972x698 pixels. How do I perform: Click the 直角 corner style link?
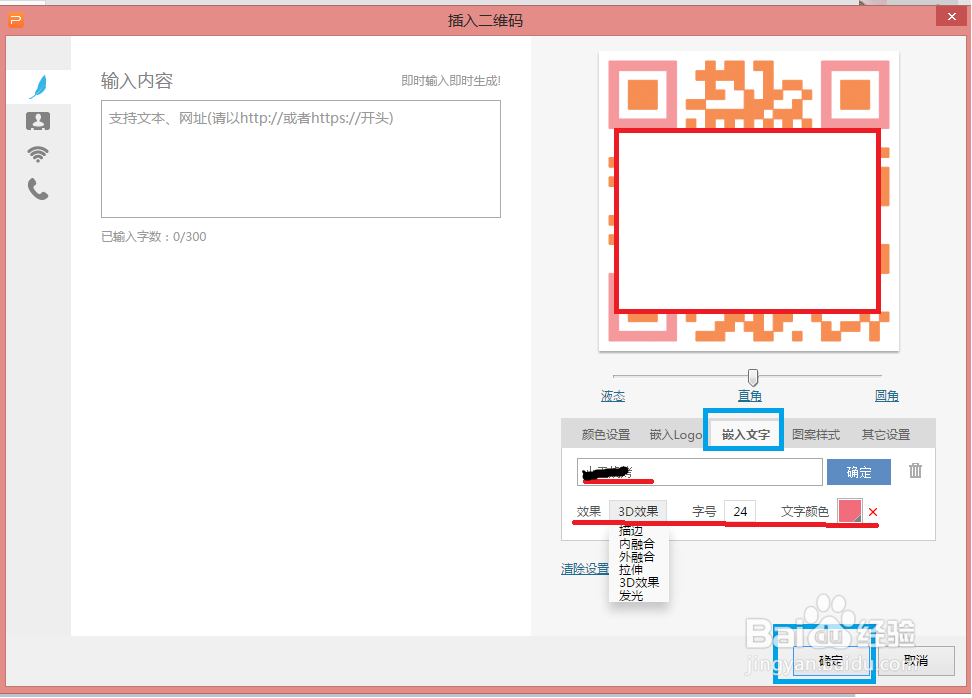(749, 395)
